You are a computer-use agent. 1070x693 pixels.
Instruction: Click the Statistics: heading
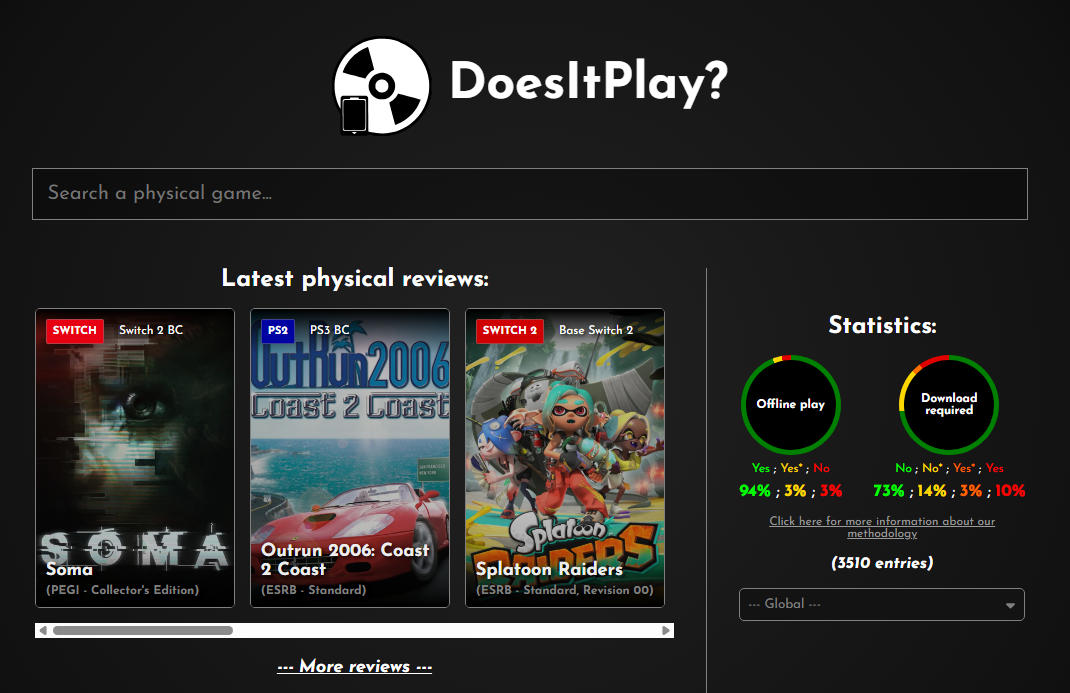click(882, 325)
